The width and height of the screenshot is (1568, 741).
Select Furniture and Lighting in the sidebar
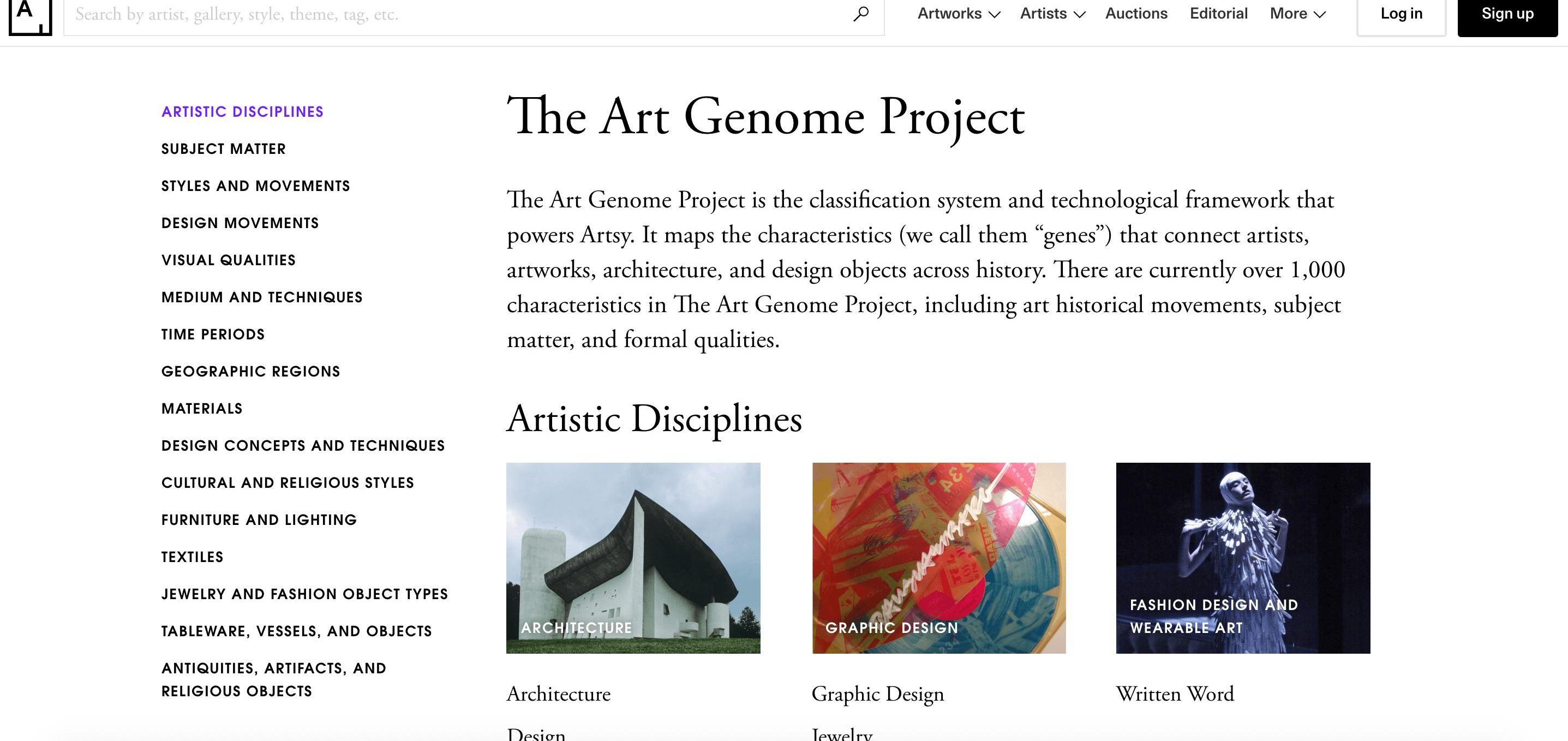click(259, 520)
